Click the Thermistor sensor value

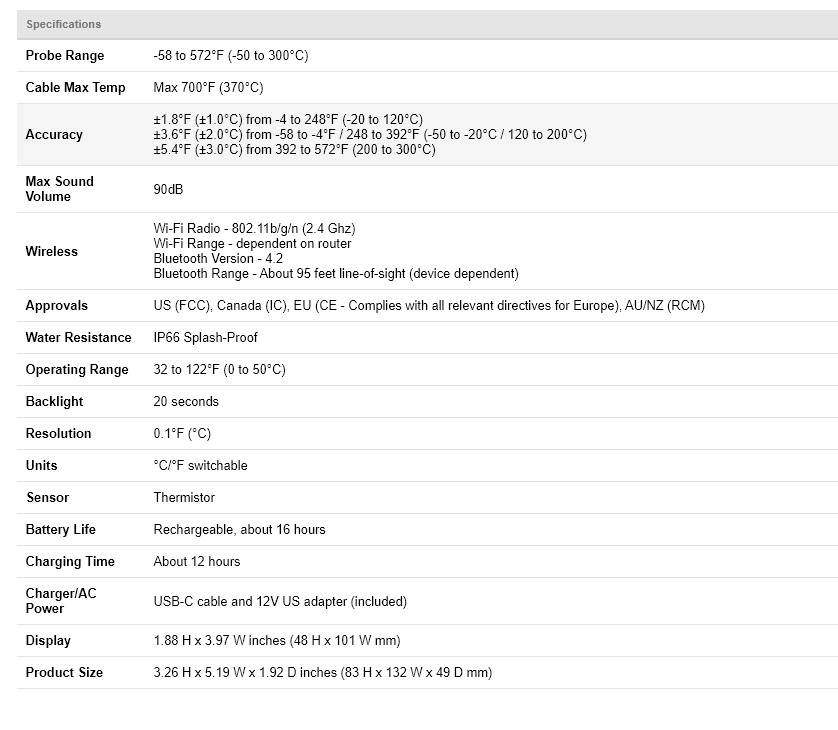tap(184, 498)
